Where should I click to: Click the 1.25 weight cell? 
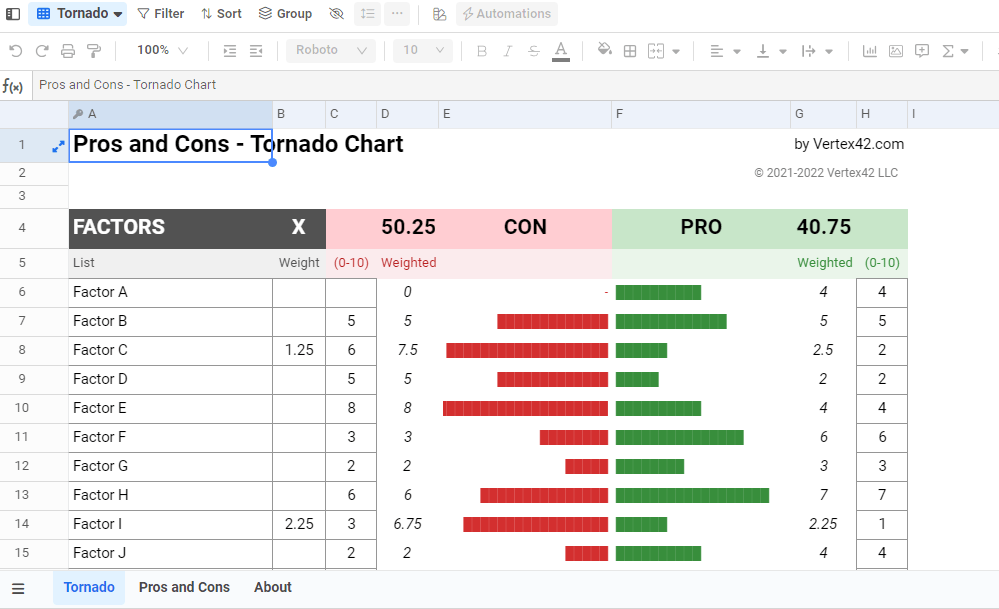pos(299,350)
